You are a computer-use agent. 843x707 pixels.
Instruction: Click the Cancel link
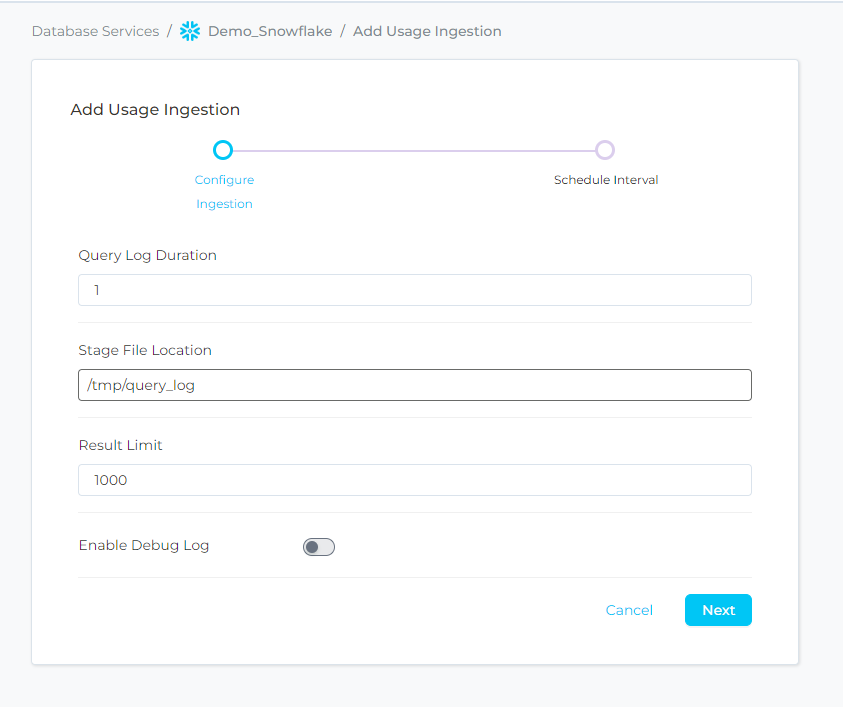click(629, 610)
